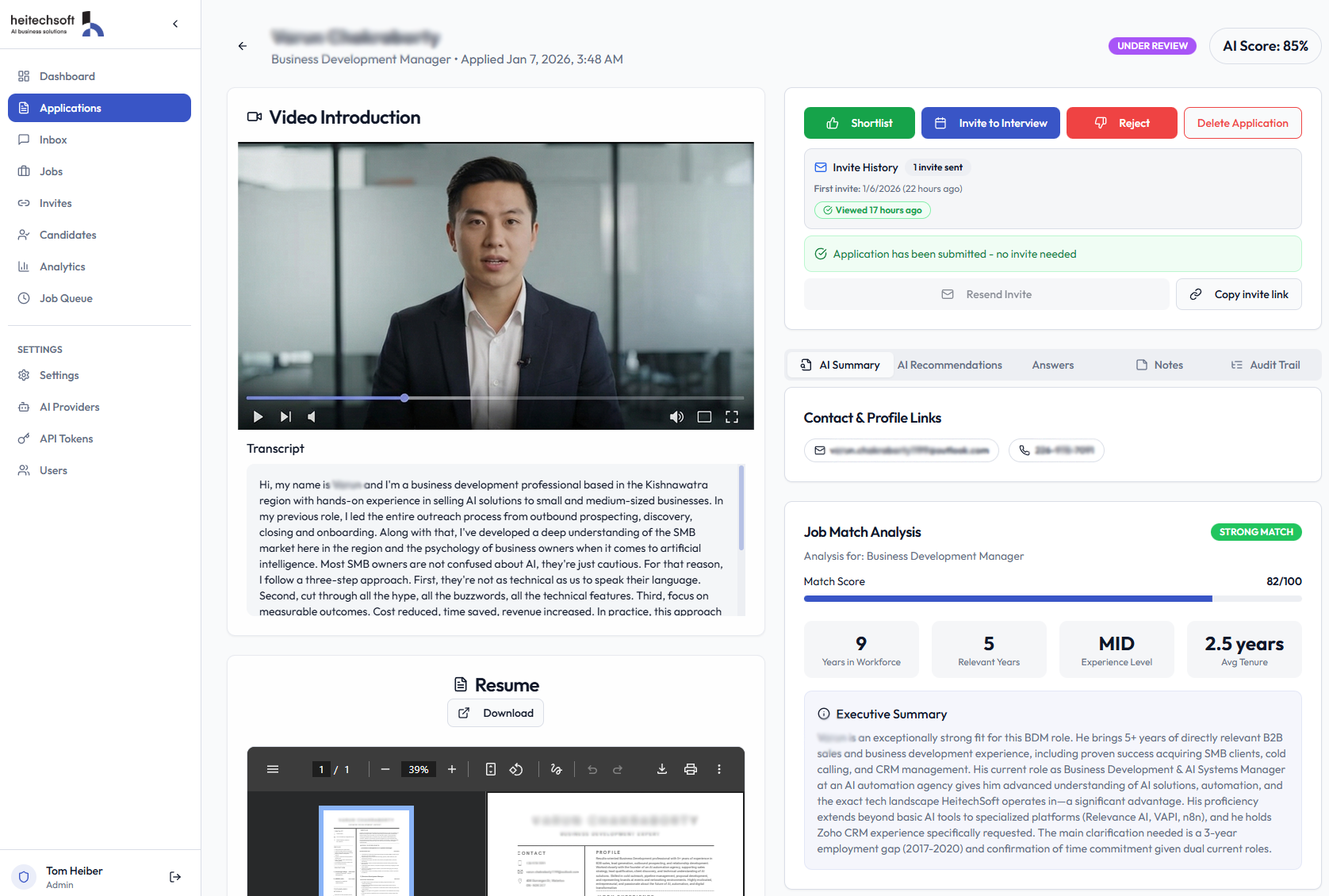This screenshot has width=1329, height=896.
Task: Collapse the left sidebar chevron
Action: point(175,24)
